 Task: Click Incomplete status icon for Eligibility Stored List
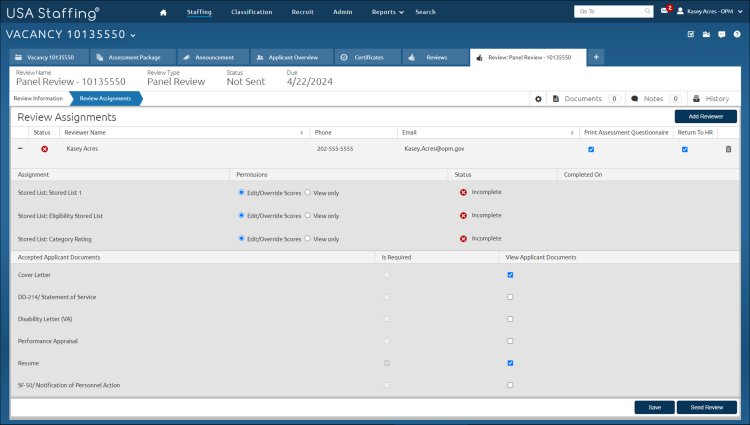coord(463,216)
